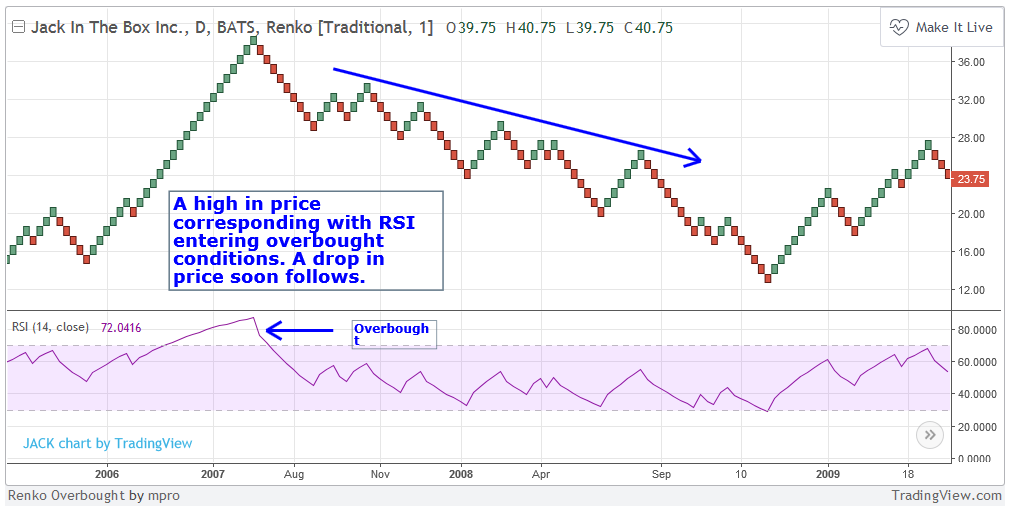
Task: Click the 40.0000 RSI axis label
Action: [978, 394]
